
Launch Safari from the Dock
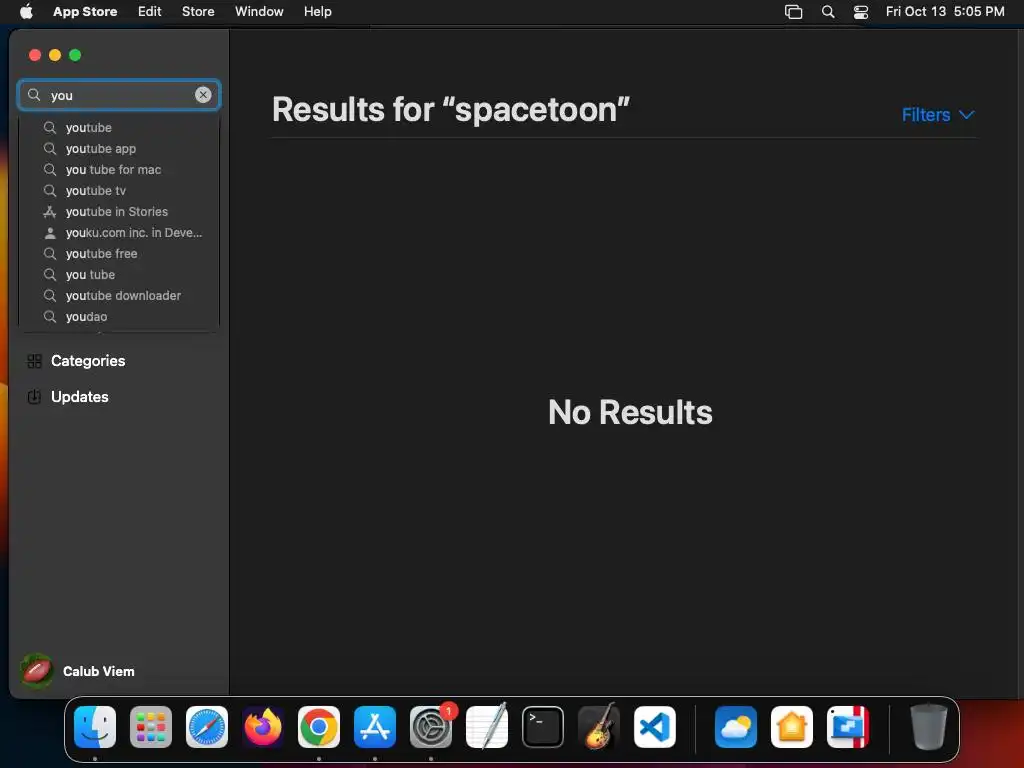207,727
